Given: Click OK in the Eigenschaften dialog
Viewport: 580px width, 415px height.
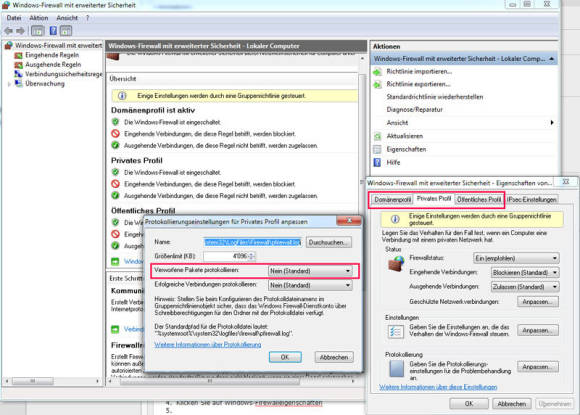Looking at the screenshot, I should coord(469,404).
